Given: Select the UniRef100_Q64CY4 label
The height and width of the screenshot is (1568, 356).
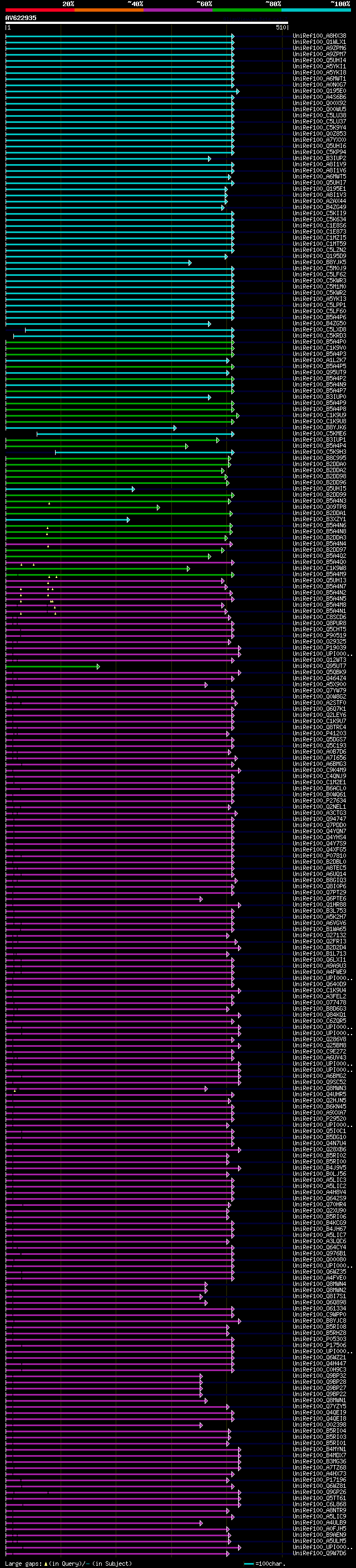Looking at the screenshot, I should coord(319,1248).
